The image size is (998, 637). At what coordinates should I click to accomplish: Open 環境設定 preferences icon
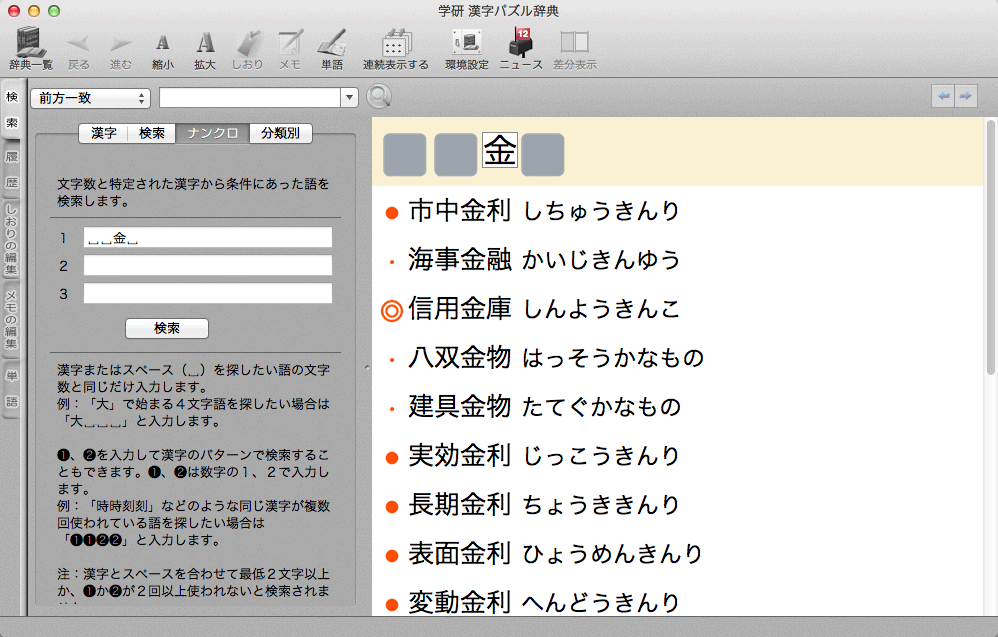point(466,48)
